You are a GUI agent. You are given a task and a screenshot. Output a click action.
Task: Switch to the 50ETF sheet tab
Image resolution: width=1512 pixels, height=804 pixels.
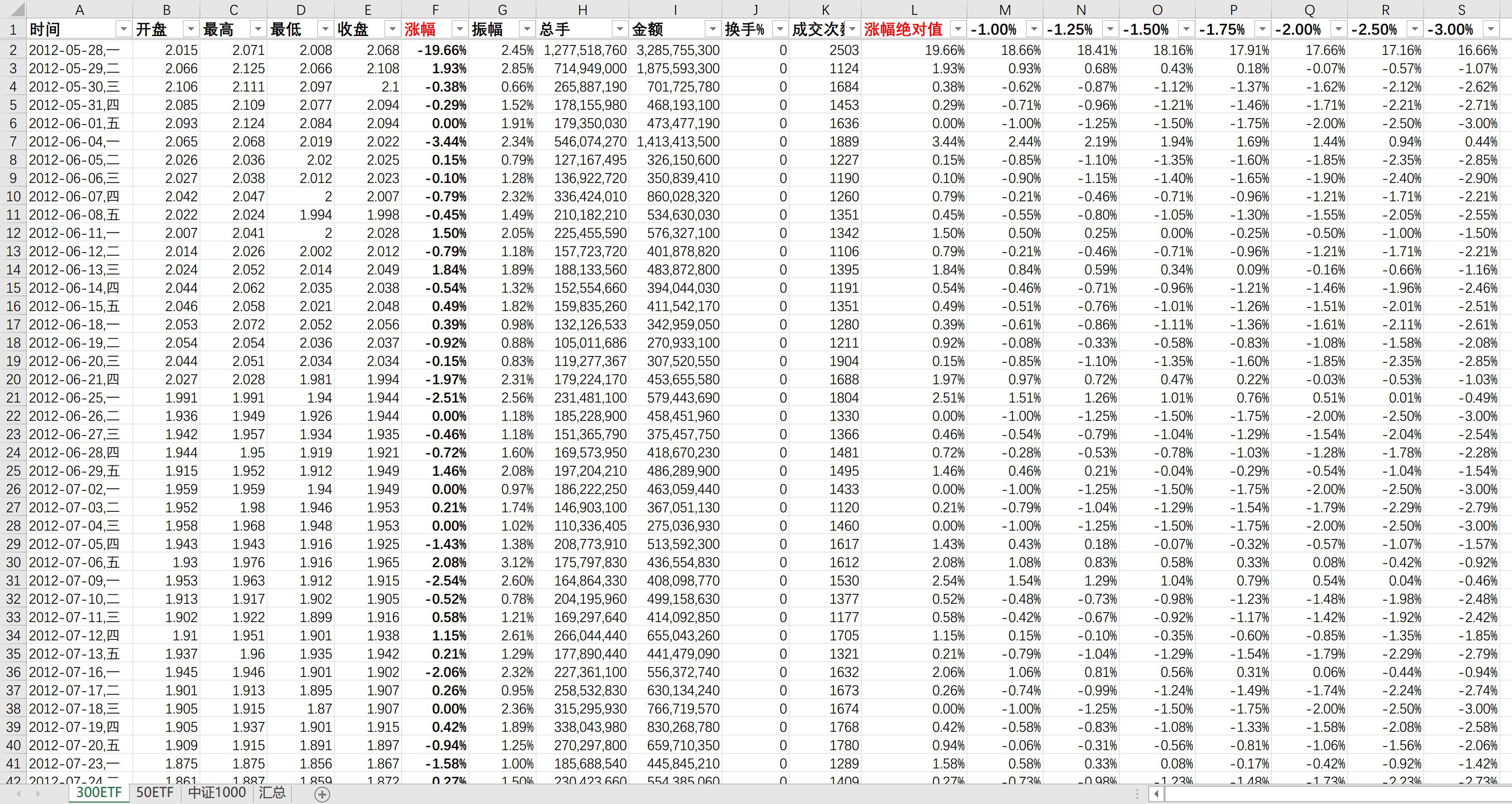[154, 792]
